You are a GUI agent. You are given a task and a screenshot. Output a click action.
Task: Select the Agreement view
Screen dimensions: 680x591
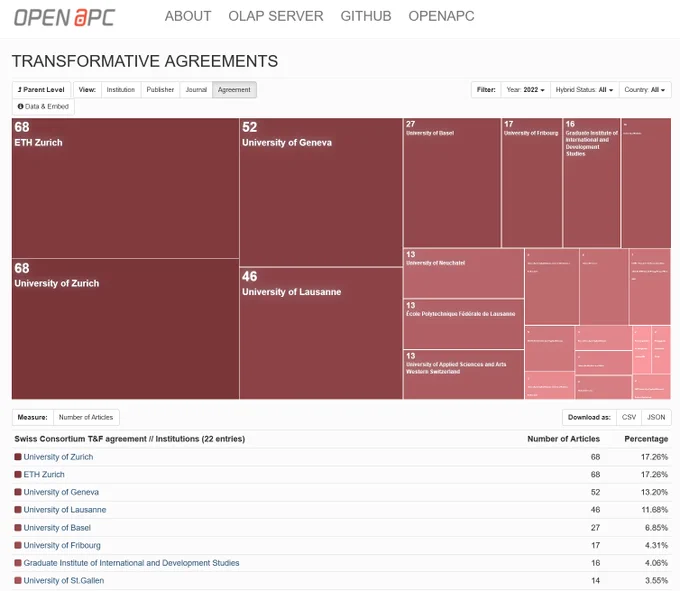tap(234, 90)
